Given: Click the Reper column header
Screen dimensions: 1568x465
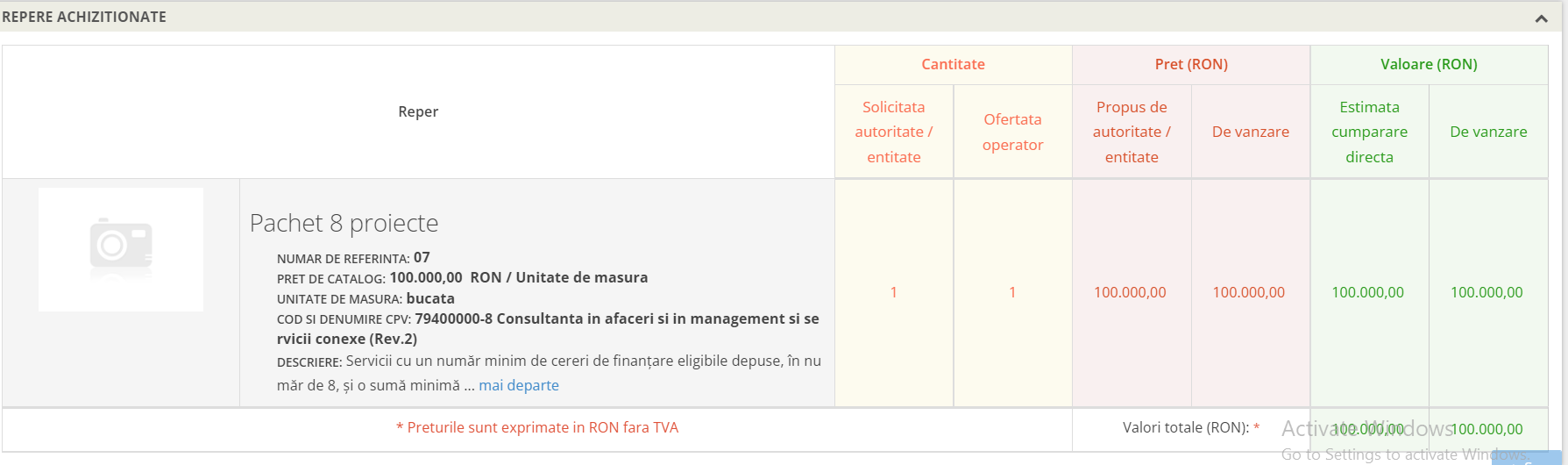Looking at the screenshot, I should [418, 111].
